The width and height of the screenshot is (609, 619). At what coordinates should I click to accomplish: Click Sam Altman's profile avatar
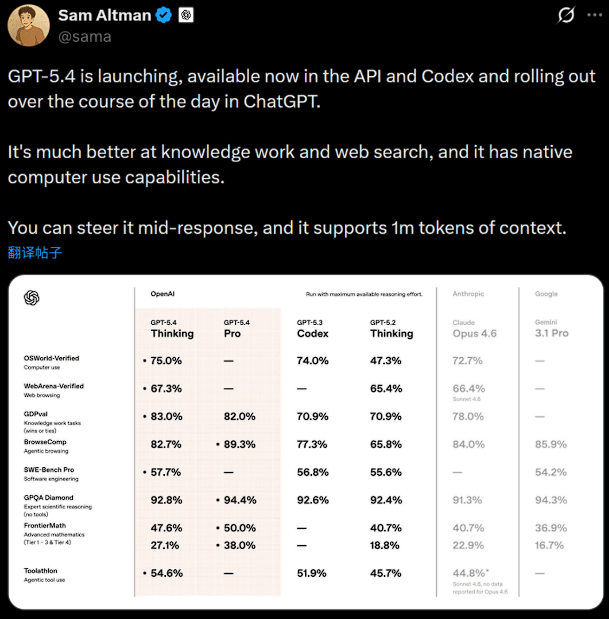tap(28, 25)
